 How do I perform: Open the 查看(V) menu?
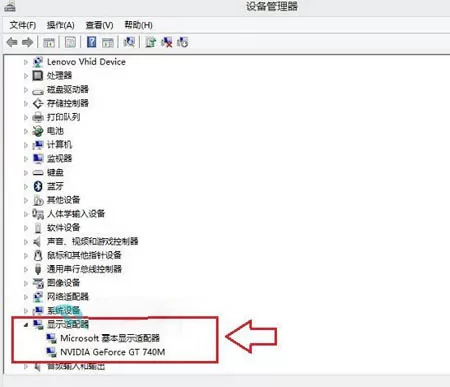click(x=99, y=25)
